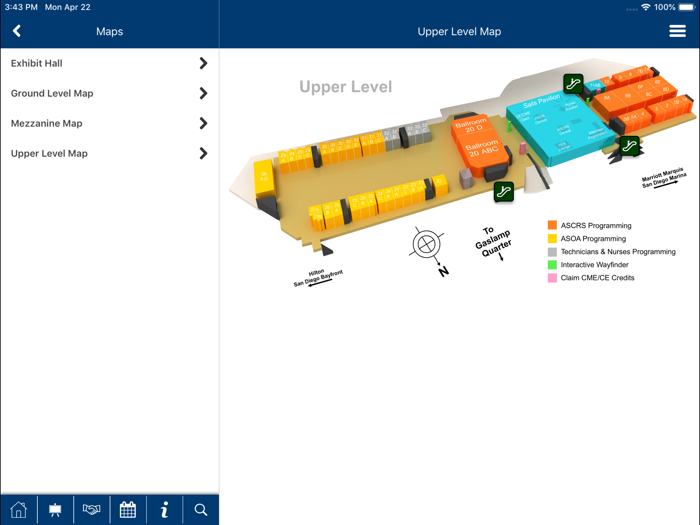This screenshot has width=700, height=525.
Task: Expand the Ground Level Map chevron
Action: pyautogui.click(x=203, y=93)
